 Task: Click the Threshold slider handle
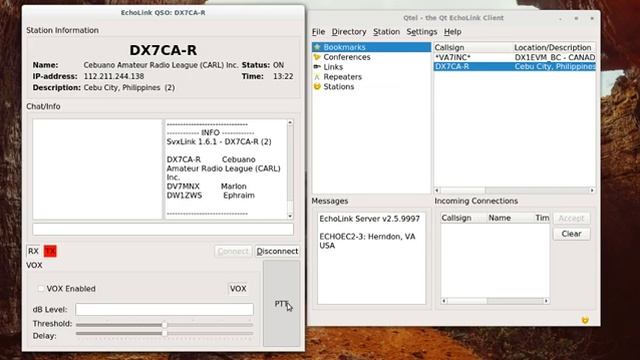coord(164,325)
